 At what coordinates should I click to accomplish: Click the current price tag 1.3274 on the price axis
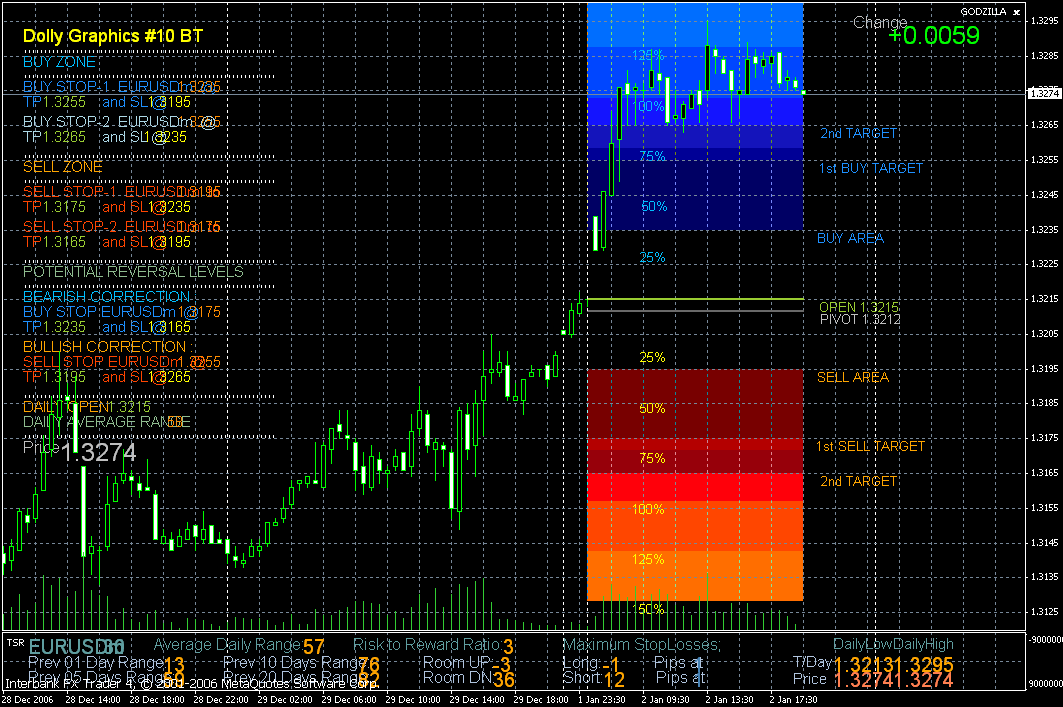tap(1045, 94)
